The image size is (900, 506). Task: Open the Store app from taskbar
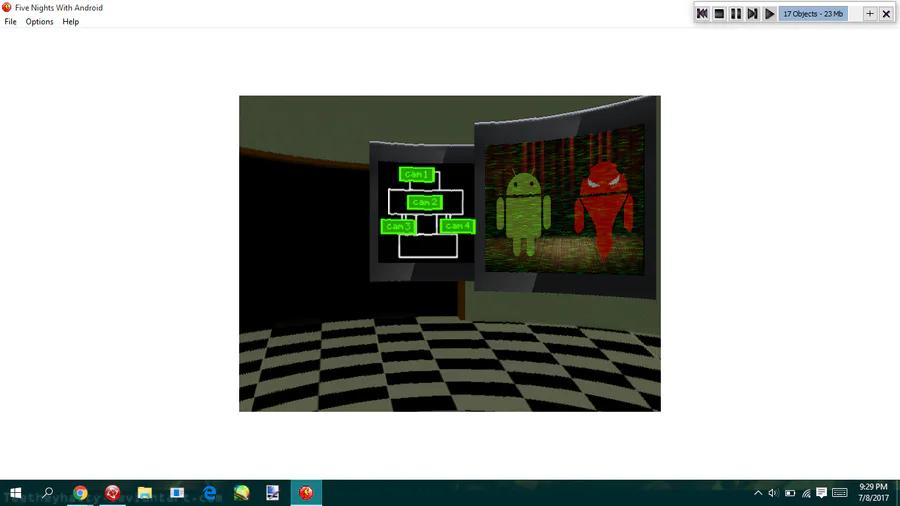pos(177,493)
